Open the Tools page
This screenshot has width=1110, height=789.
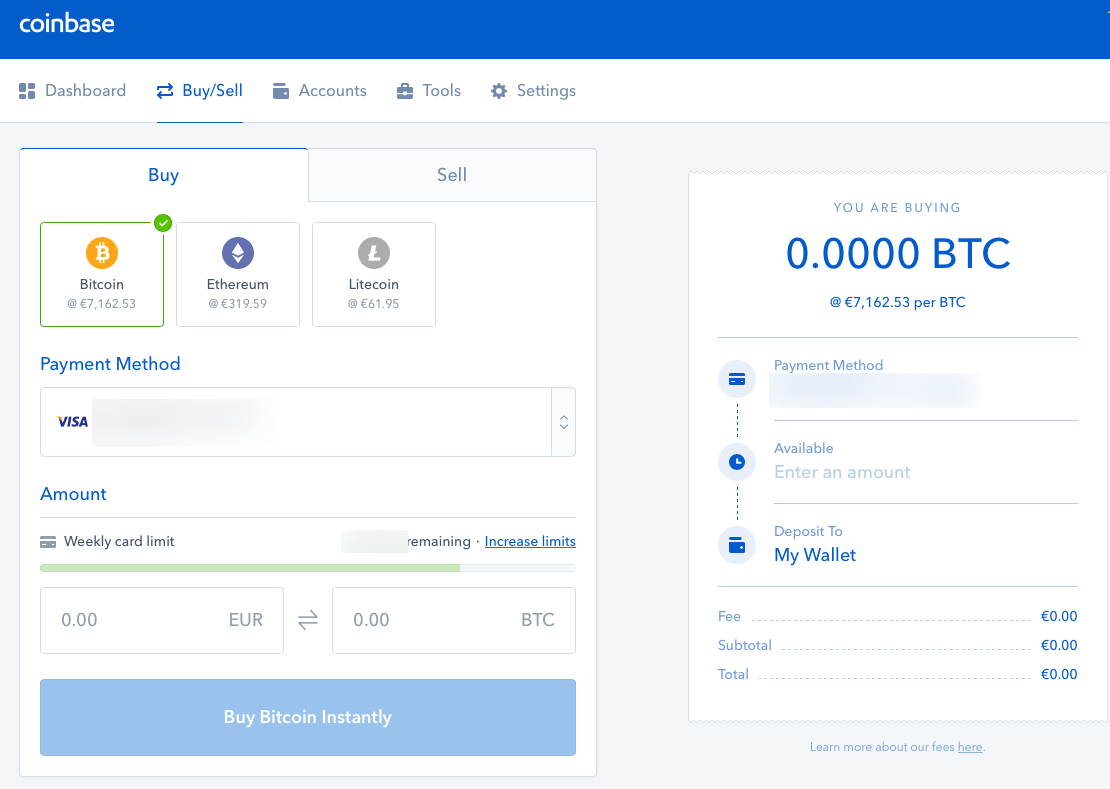click(x=428, y=91)
